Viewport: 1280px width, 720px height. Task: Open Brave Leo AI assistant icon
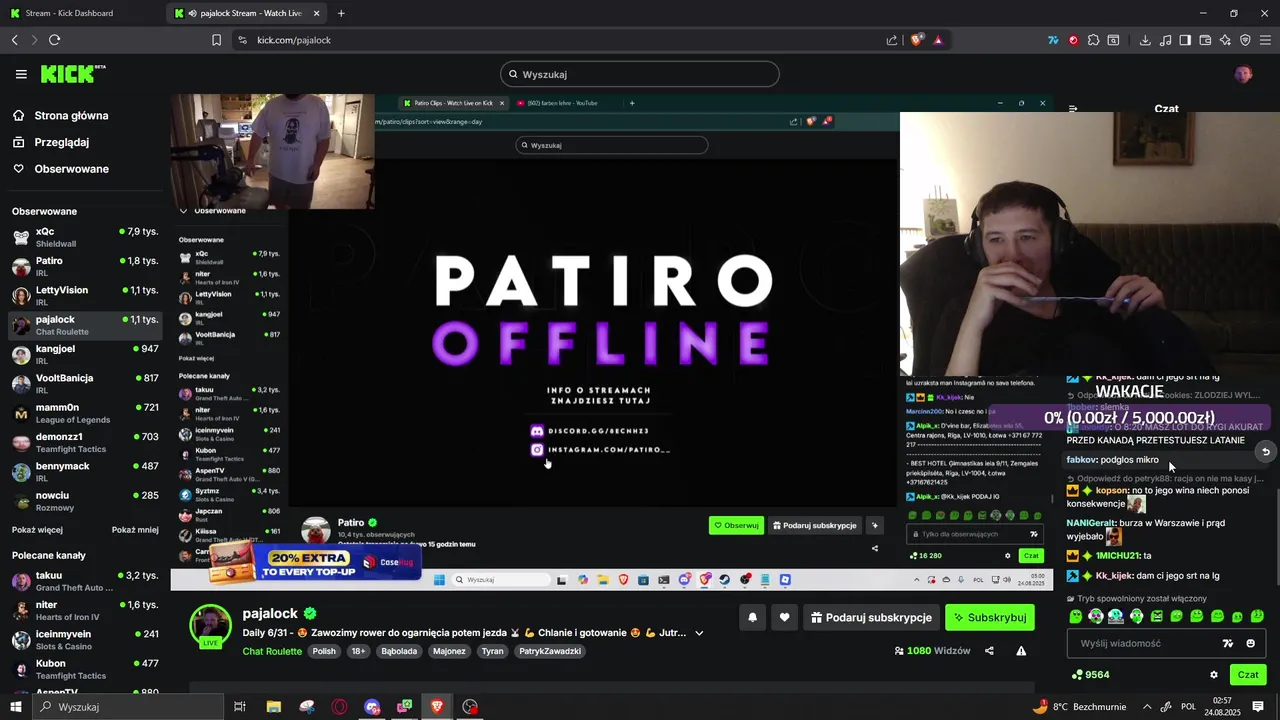pyautogui.click(x=1225, y=40)
